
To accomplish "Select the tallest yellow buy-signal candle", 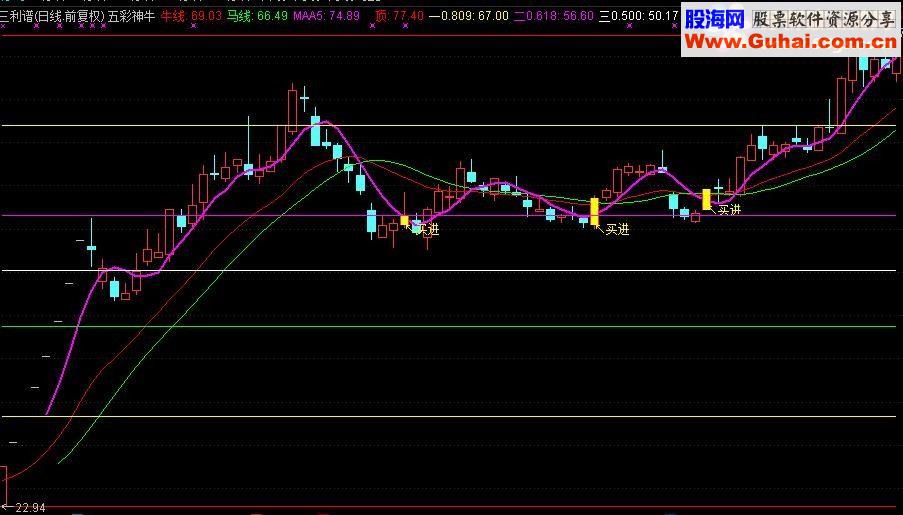I will 594,211.
